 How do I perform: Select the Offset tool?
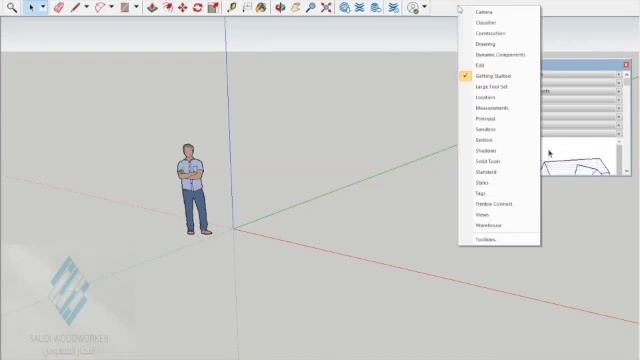(x=167, y=7)
